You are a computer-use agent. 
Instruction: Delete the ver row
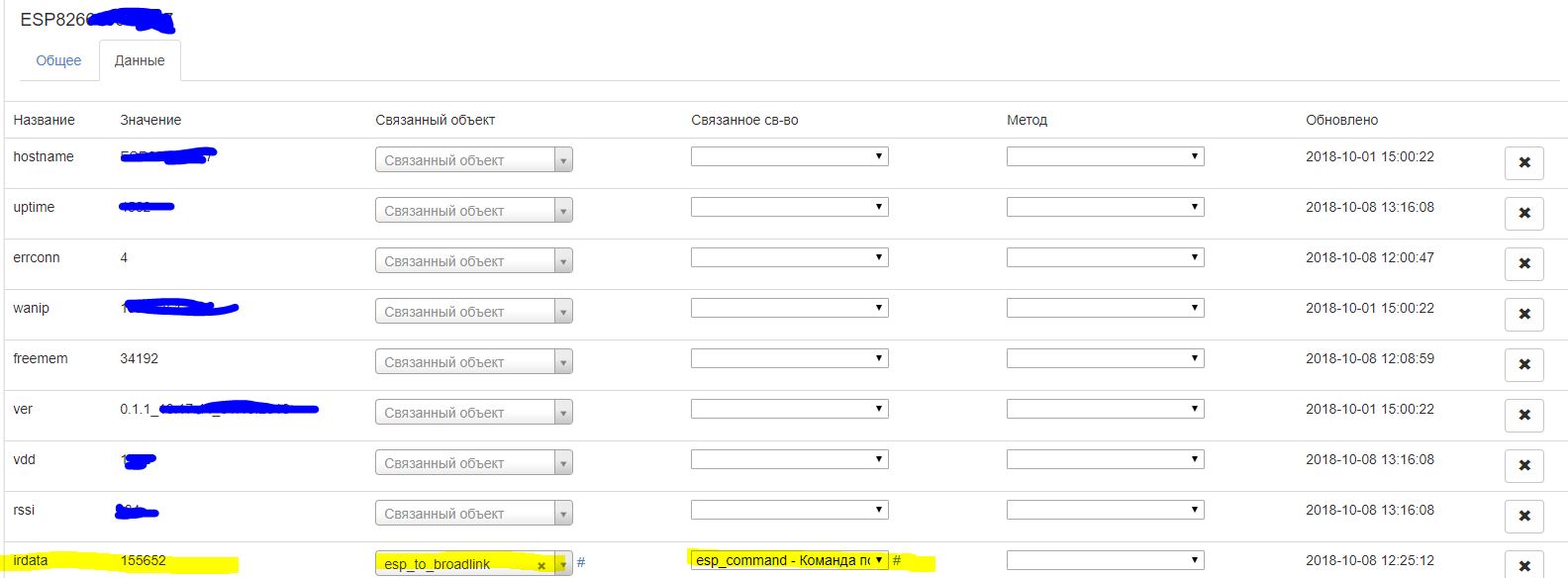(x=1523, y=415)
